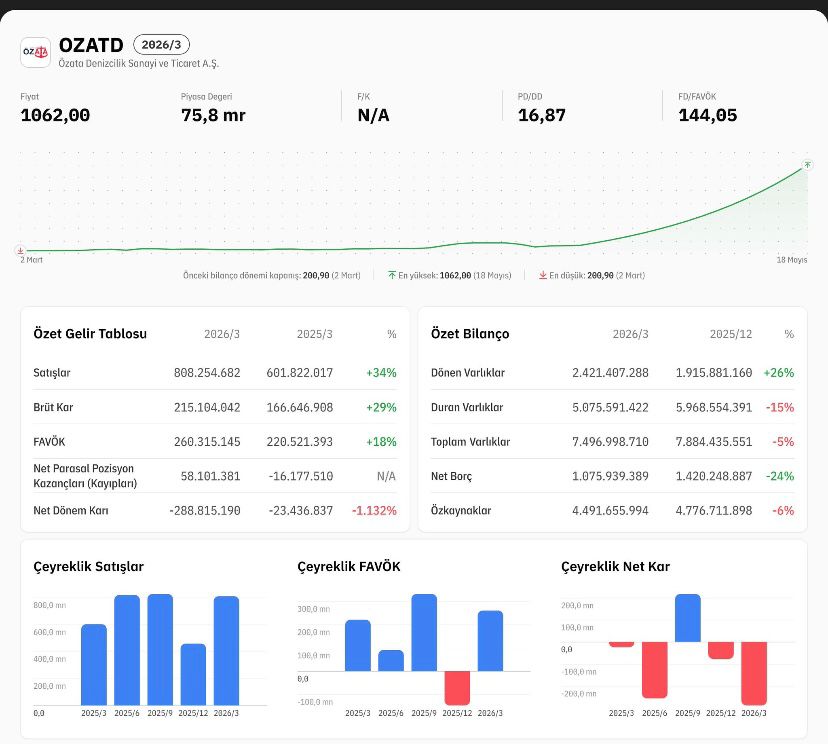Click the red 2025/6 bar in Çeyreklik Net Kar

tap(655, 670)
